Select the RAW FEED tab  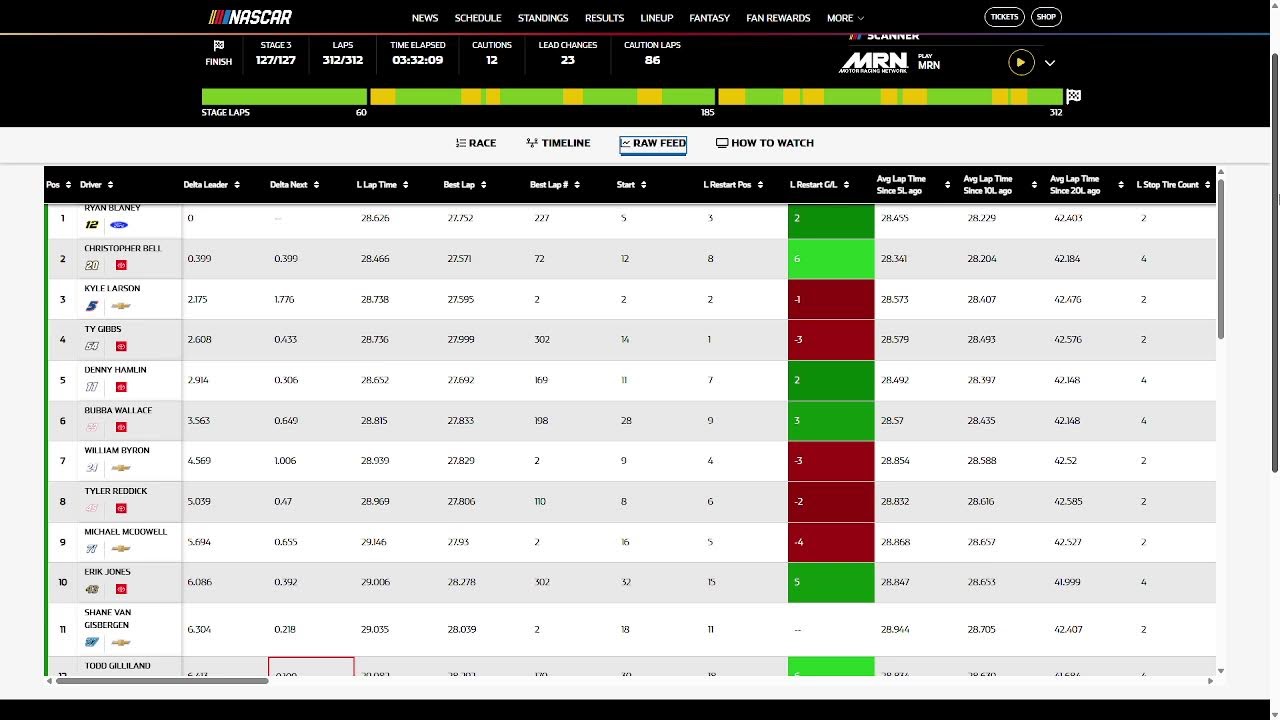point(653,143)
